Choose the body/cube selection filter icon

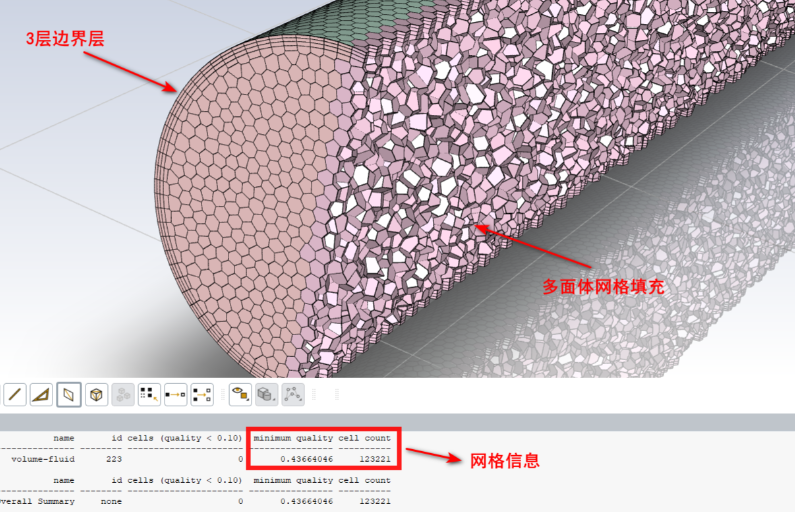click(97, 395)
